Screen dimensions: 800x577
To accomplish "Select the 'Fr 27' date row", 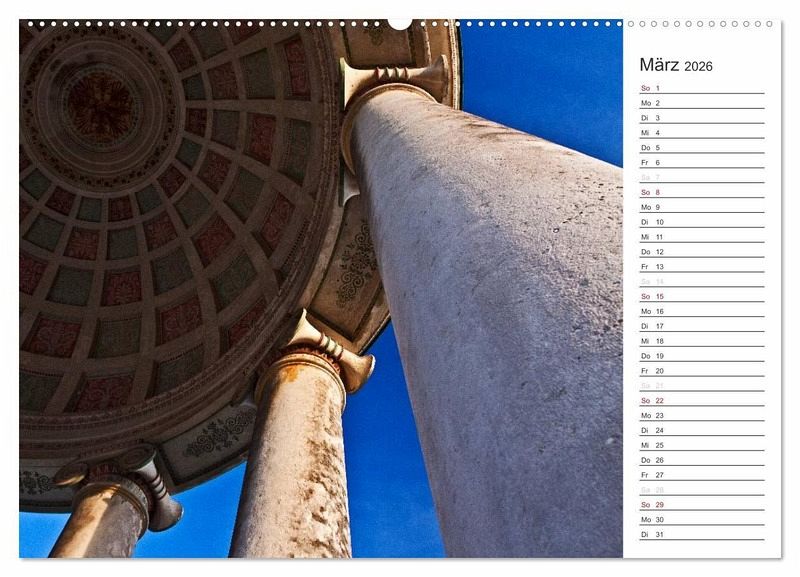I will click(x=702, y=474).
